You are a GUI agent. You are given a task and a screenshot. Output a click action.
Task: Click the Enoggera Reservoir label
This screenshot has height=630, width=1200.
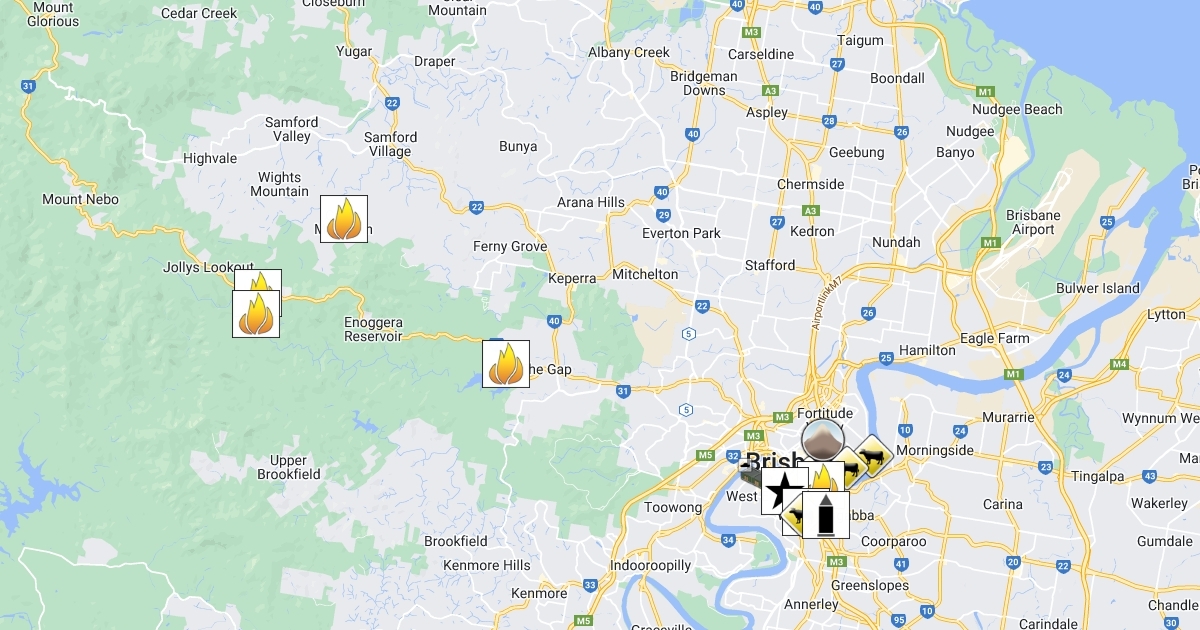coord(373,329)
